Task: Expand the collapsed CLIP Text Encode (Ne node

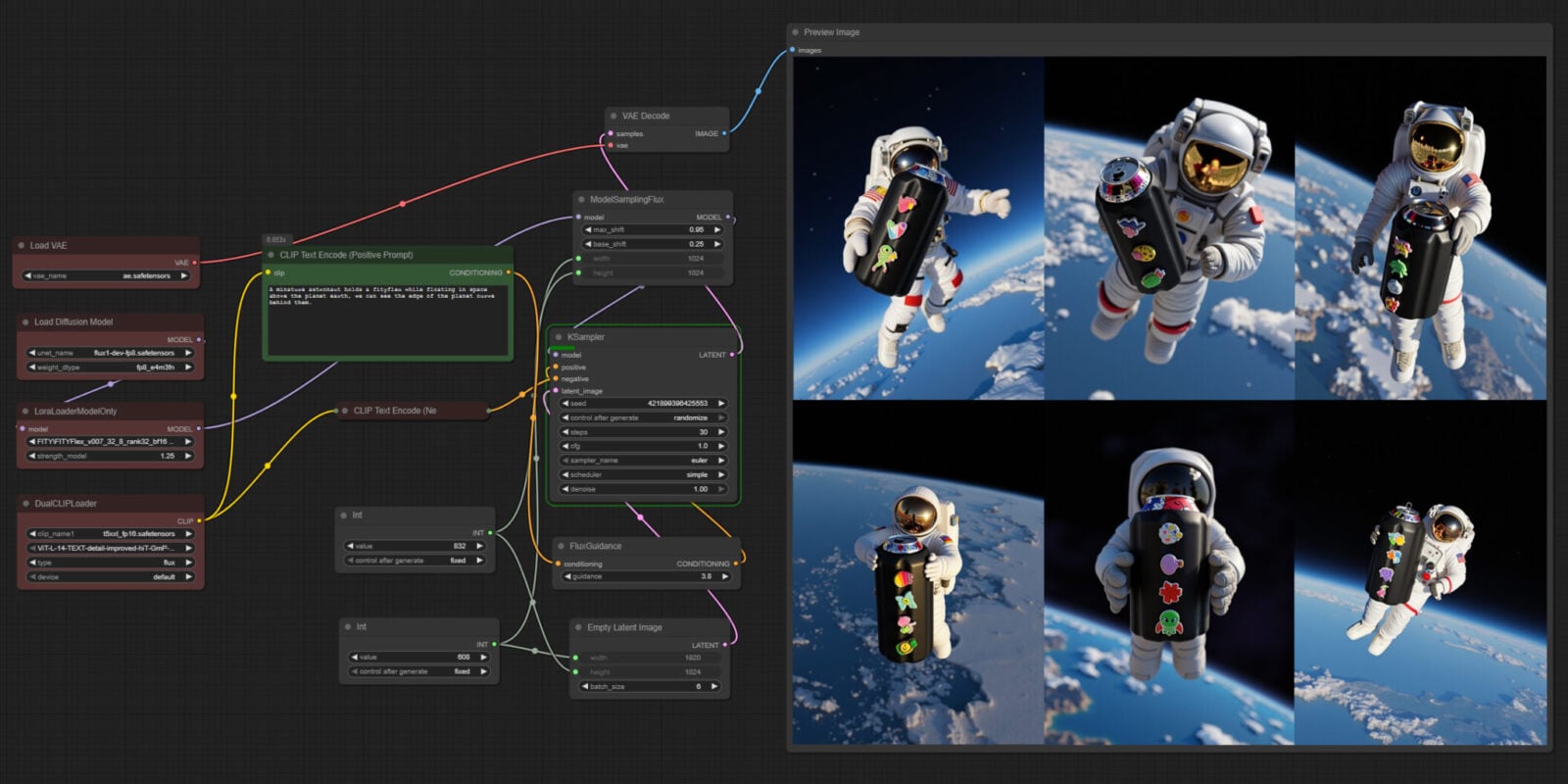Action: coord(344,411)
